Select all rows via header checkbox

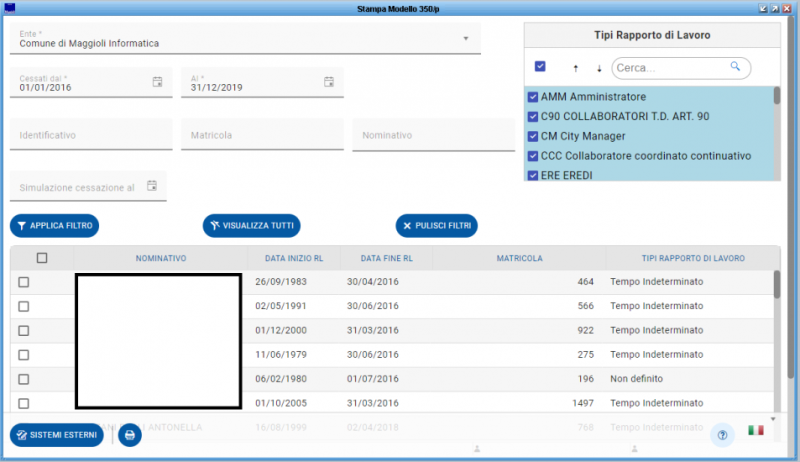(x=42, y=258)
